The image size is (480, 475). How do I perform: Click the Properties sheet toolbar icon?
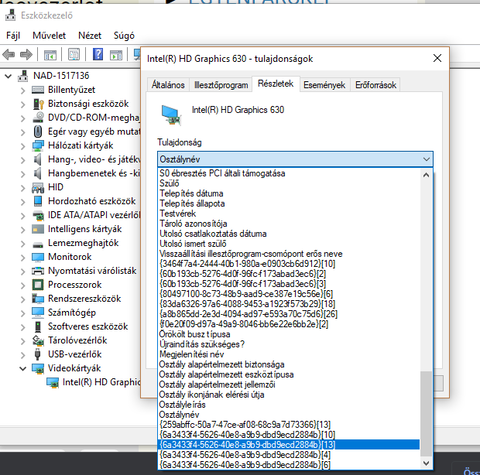coord(74,54)
